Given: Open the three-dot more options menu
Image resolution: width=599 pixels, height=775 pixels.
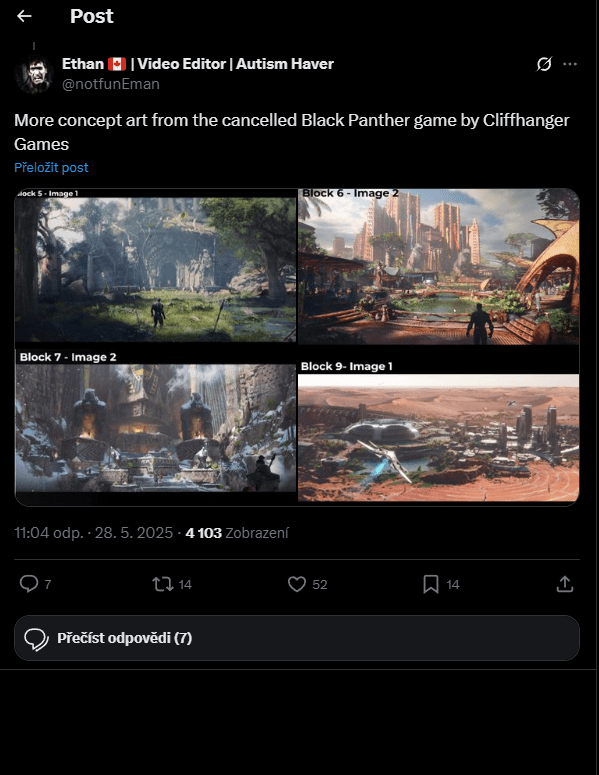Looking at the screenshot, I should pos(570,64).
